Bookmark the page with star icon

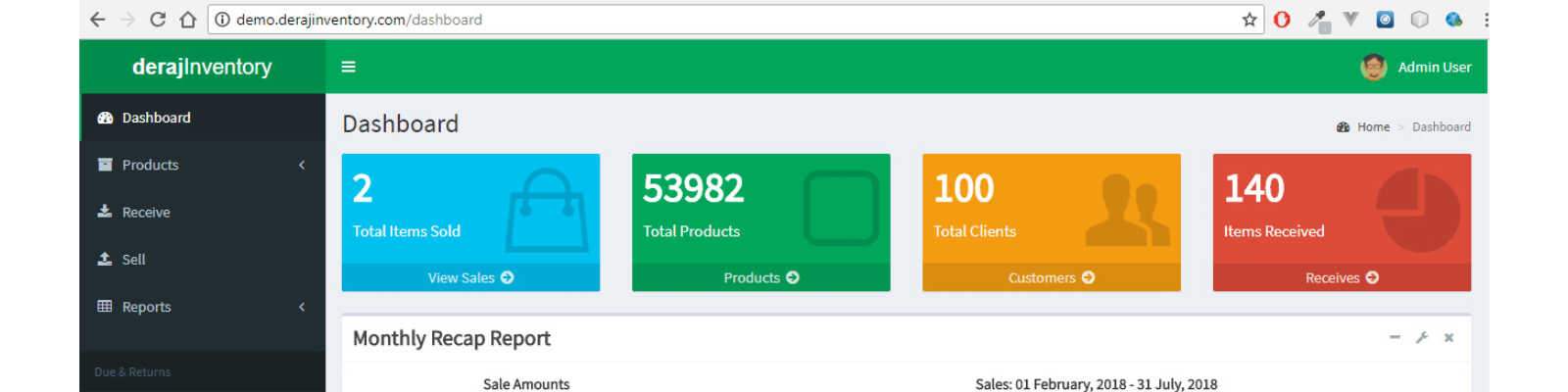[x=1249, y=20]
